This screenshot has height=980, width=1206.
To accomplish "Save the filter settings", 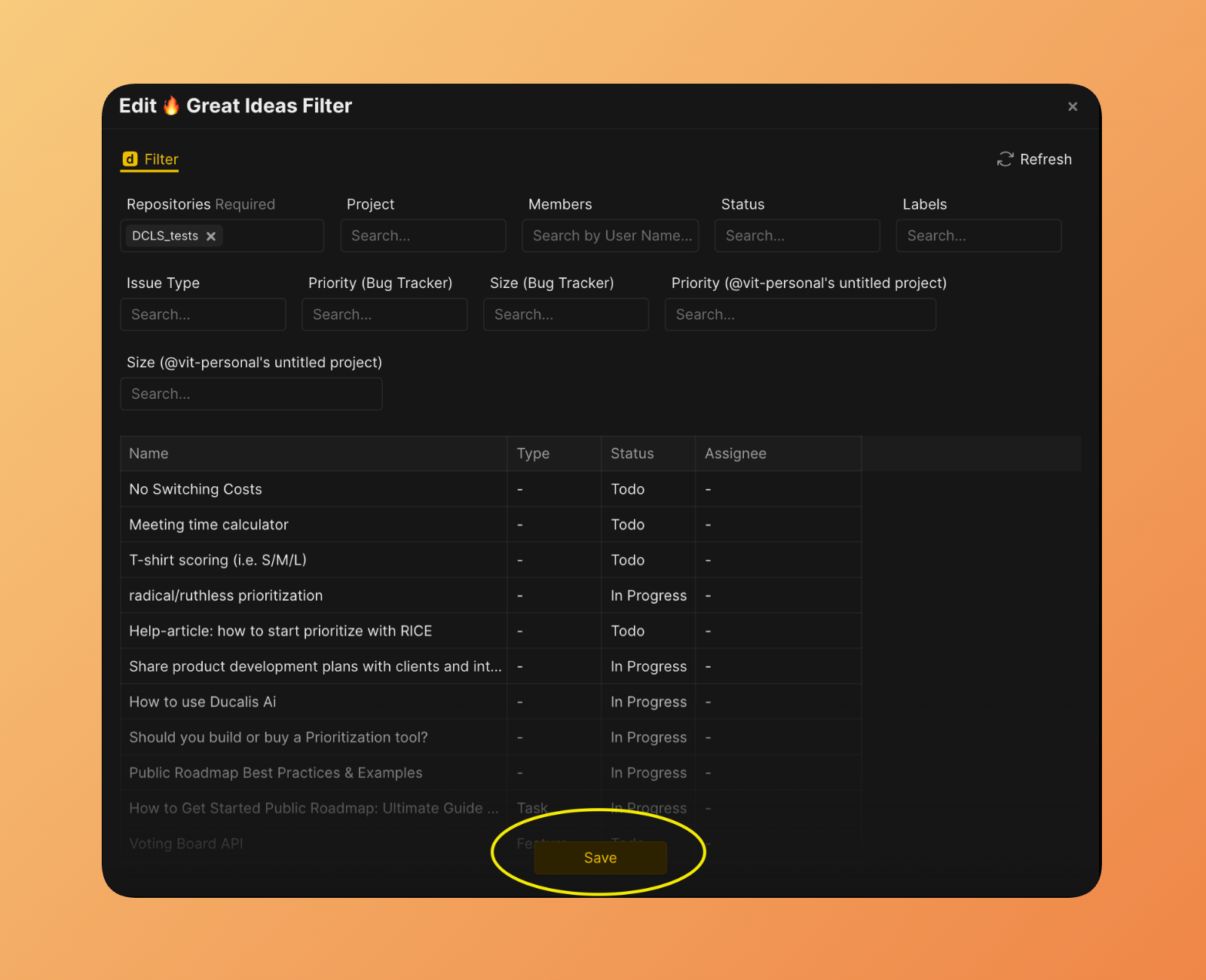I will pyautogui.click(x=600, y=858).
